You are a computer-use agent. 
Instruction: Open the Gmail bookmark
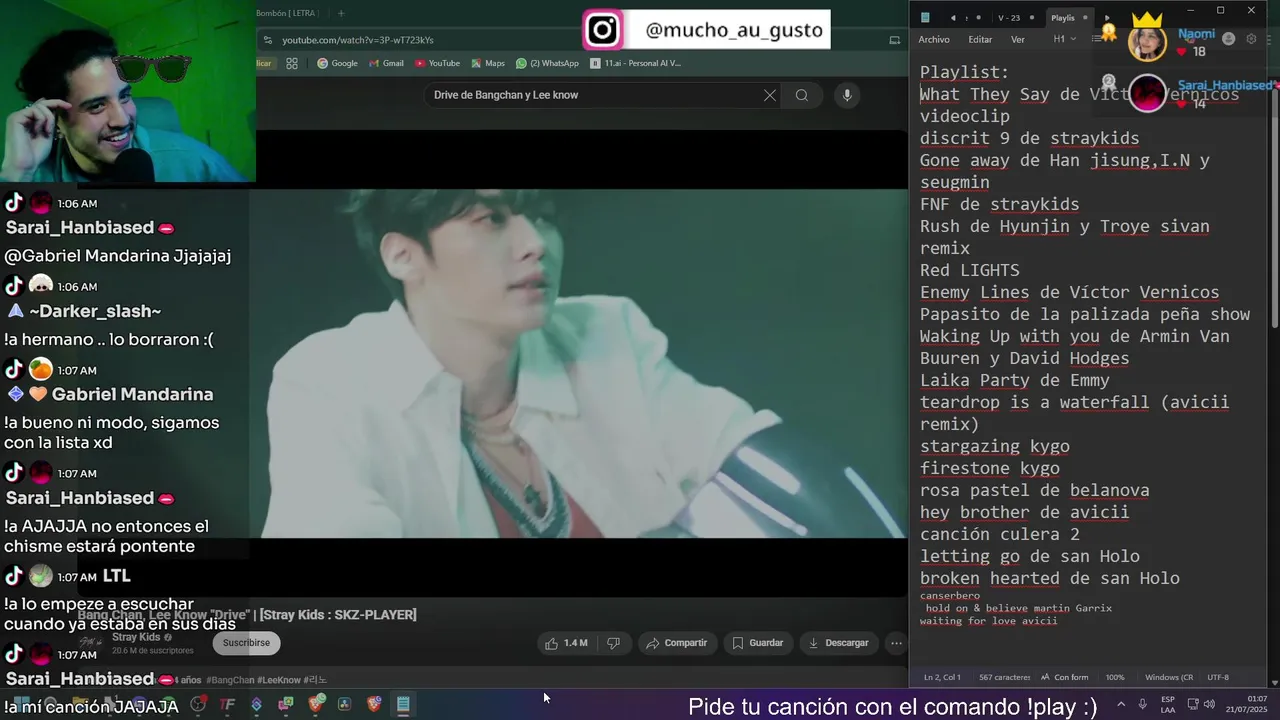386,63
